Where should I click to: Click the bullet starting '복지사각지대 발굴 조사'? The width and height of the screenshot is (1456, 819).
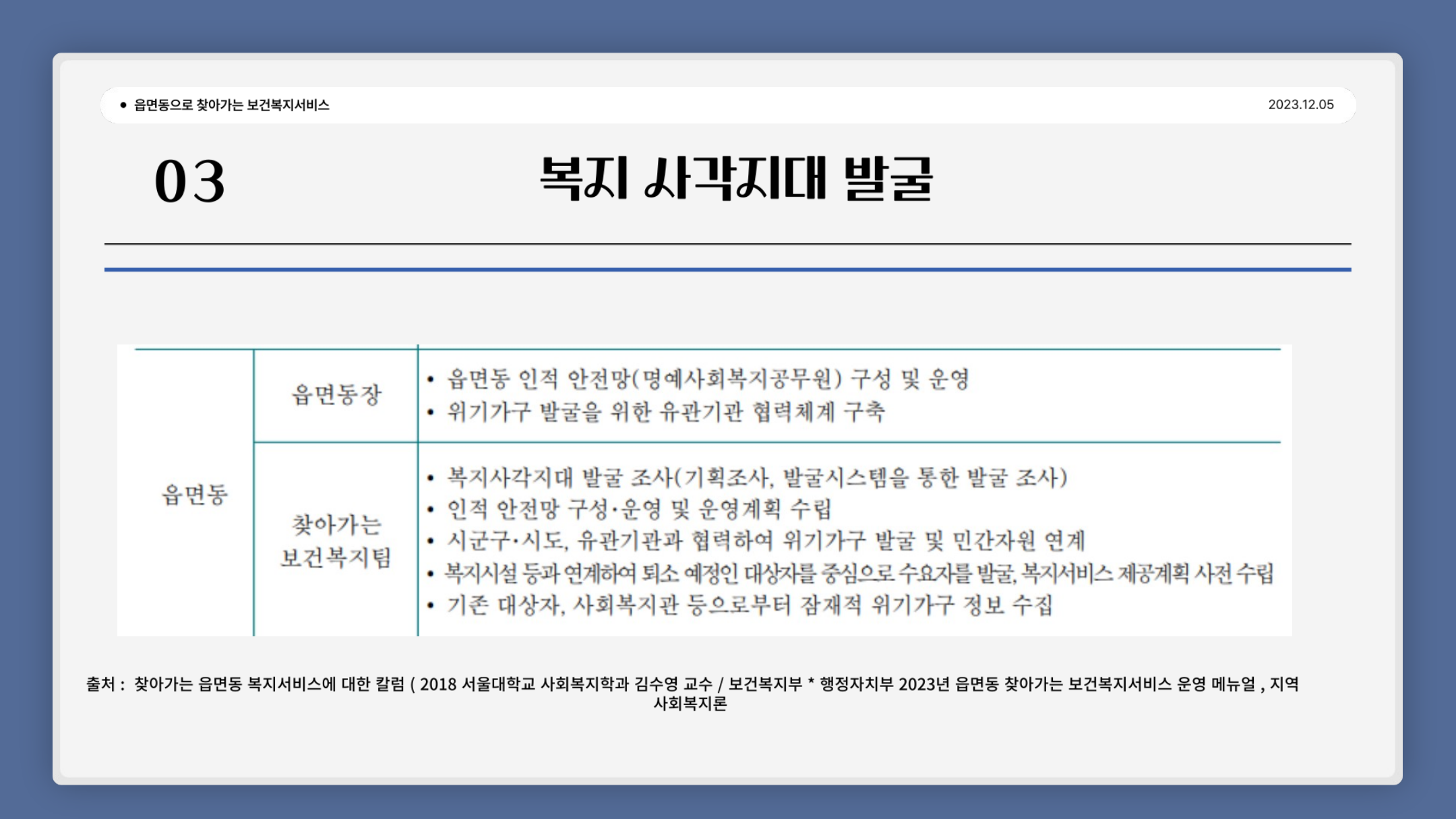pyautogui.click(x=757, y=477)
